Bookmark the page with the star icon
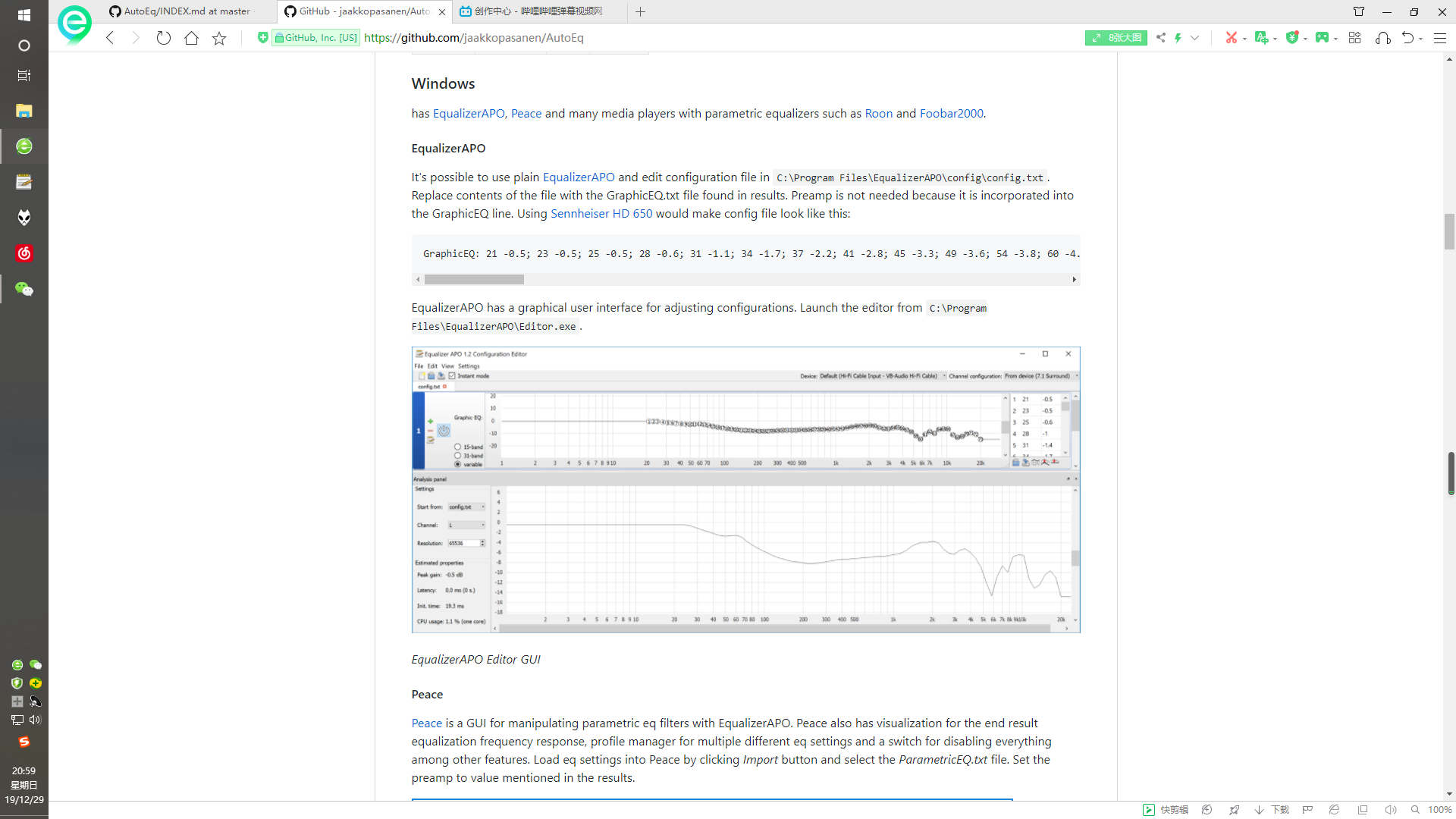The image size is (1456, 819). (x=219, y=38)
